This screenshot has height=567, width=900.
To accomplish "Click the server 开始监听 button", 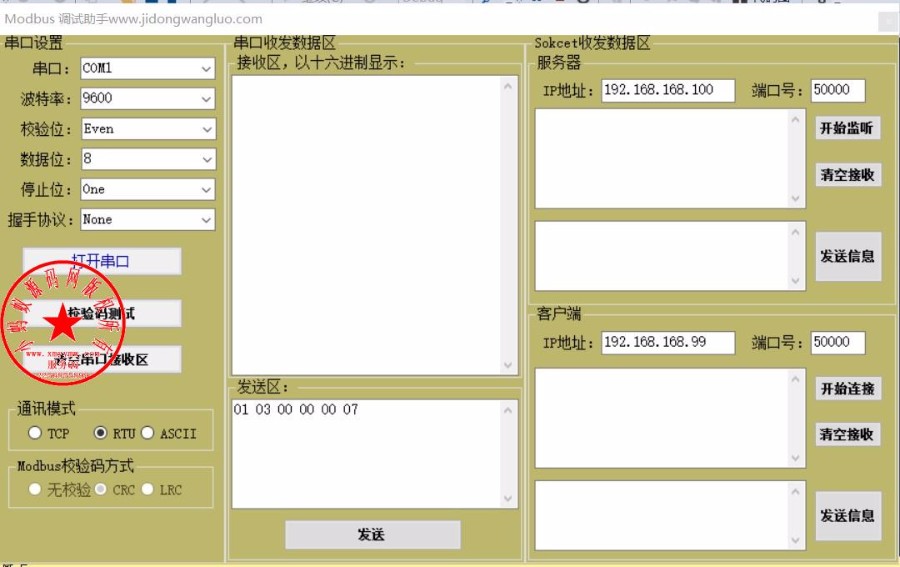I will (x=847, y=128).
